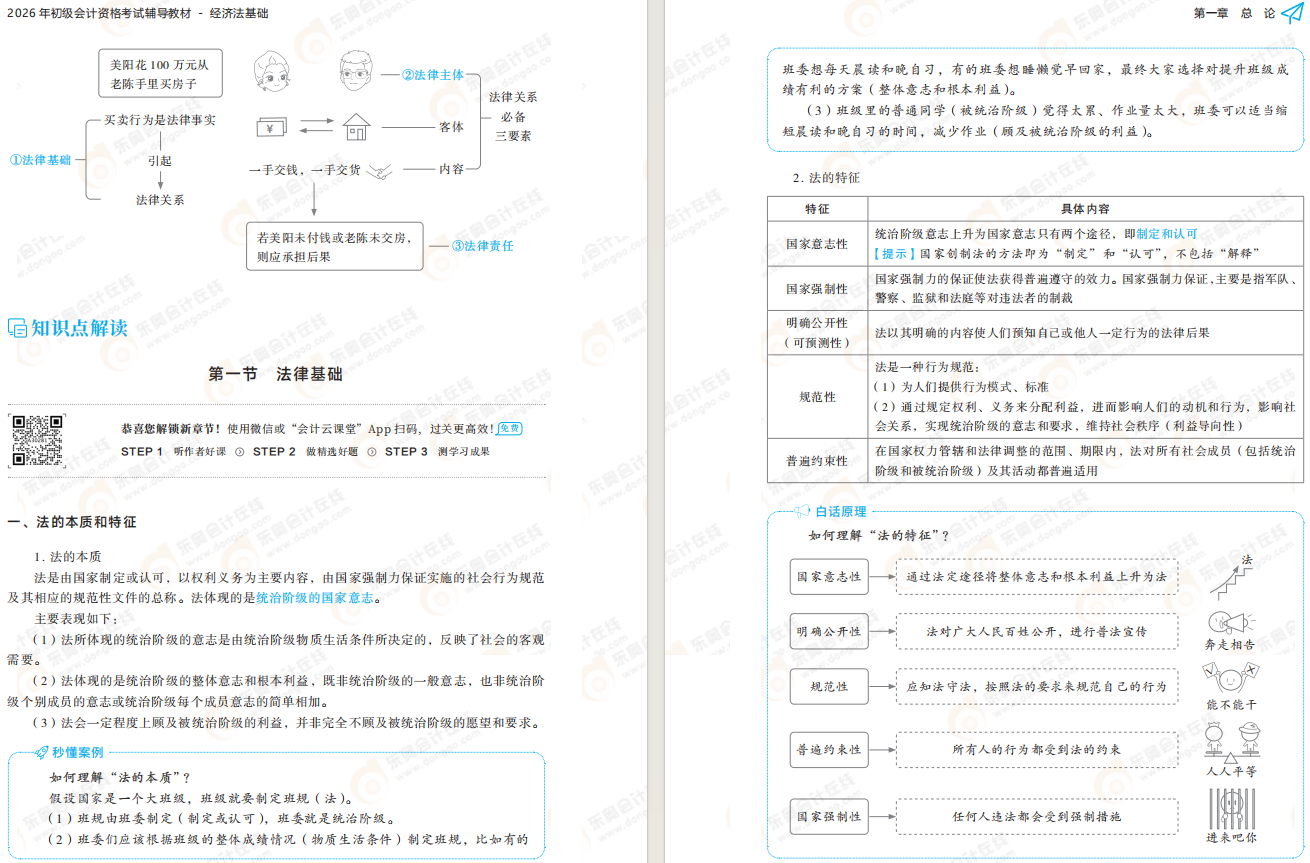Click the 免费 badge
The height and width of the screenshot is (863, 1310).
pyautogui.click(x=510, y=428)
